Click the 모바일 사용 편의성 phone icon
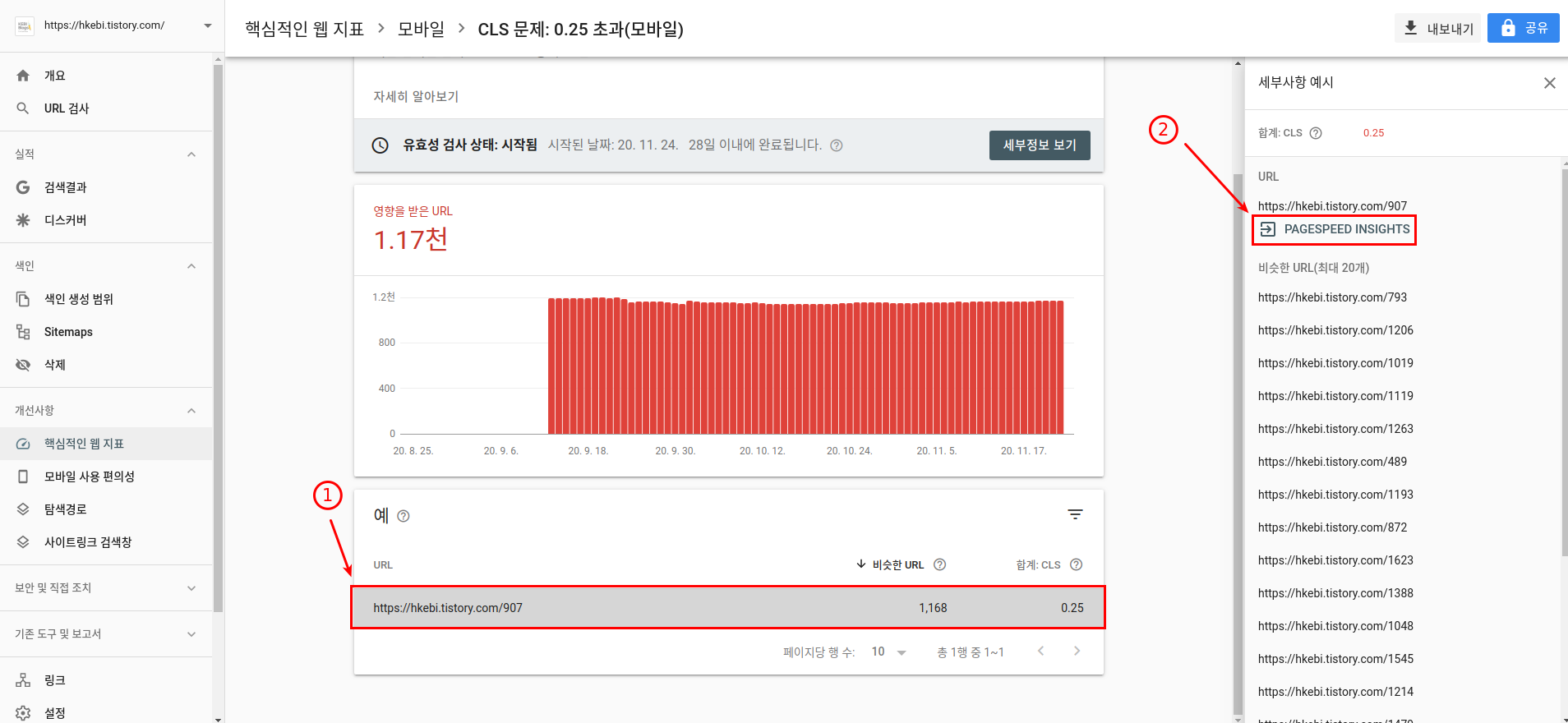This screenshot has height=723, width=1568. (x=23, y=477)
